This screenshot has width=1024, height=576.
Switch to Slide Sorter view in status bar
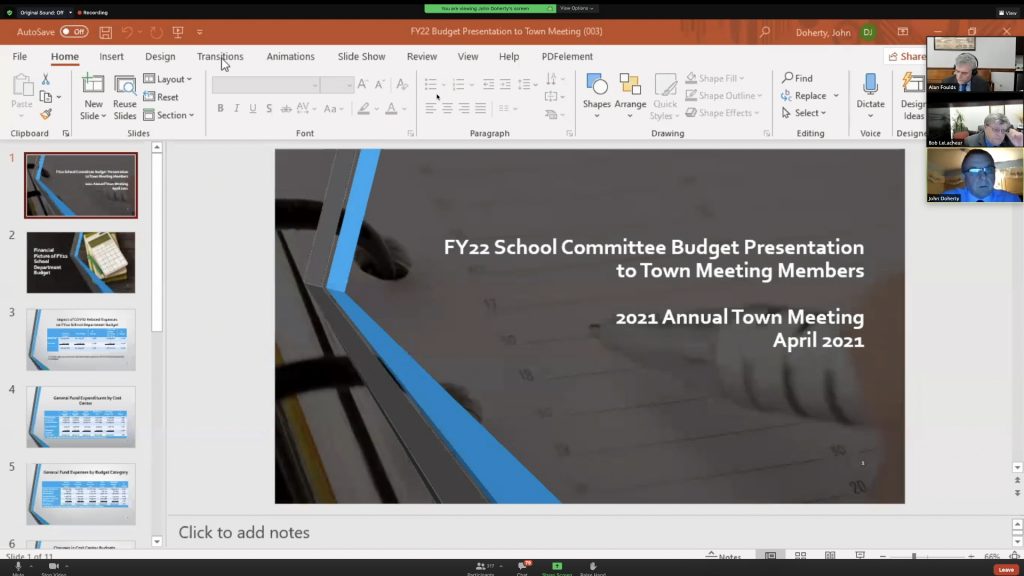pos(800,556)
